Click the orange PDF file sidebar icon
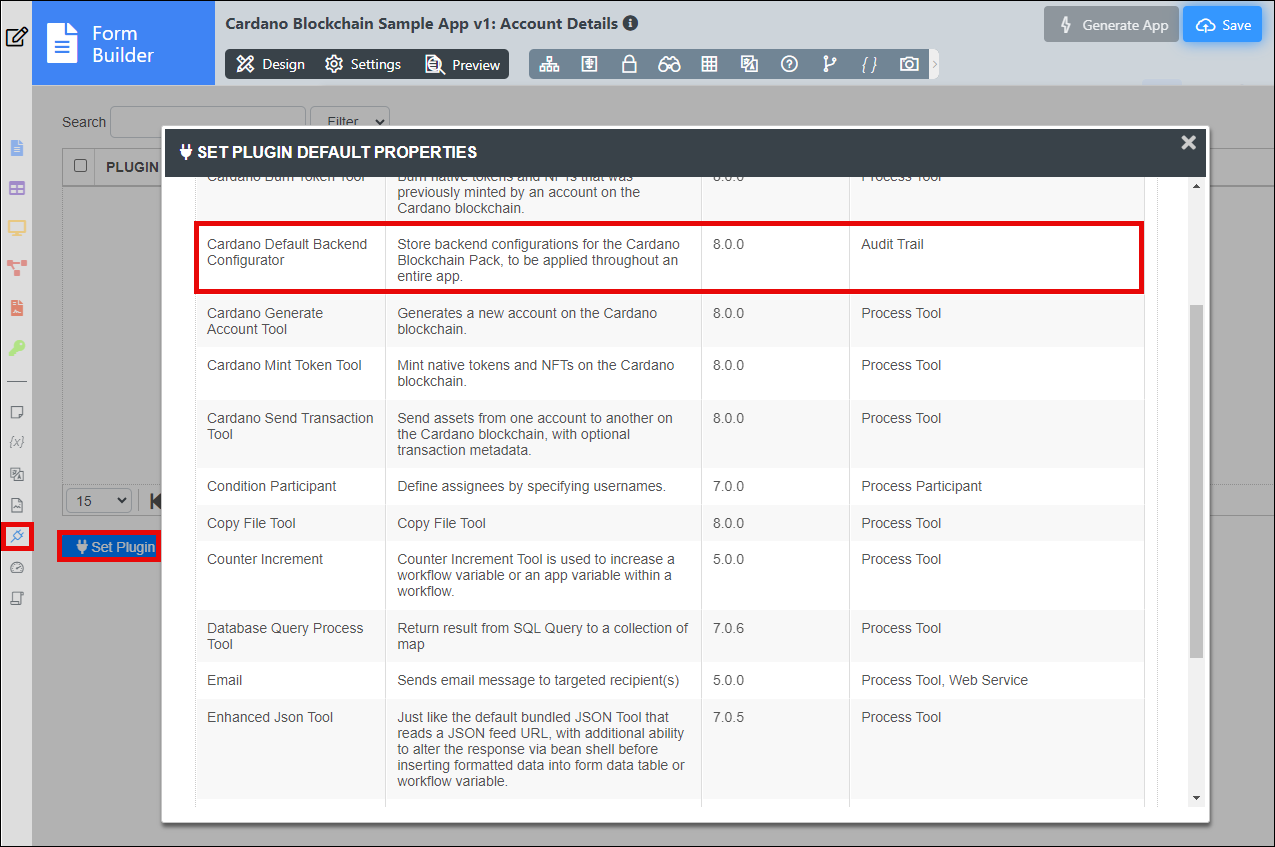The image size is (1275, 847). [17, 308]
